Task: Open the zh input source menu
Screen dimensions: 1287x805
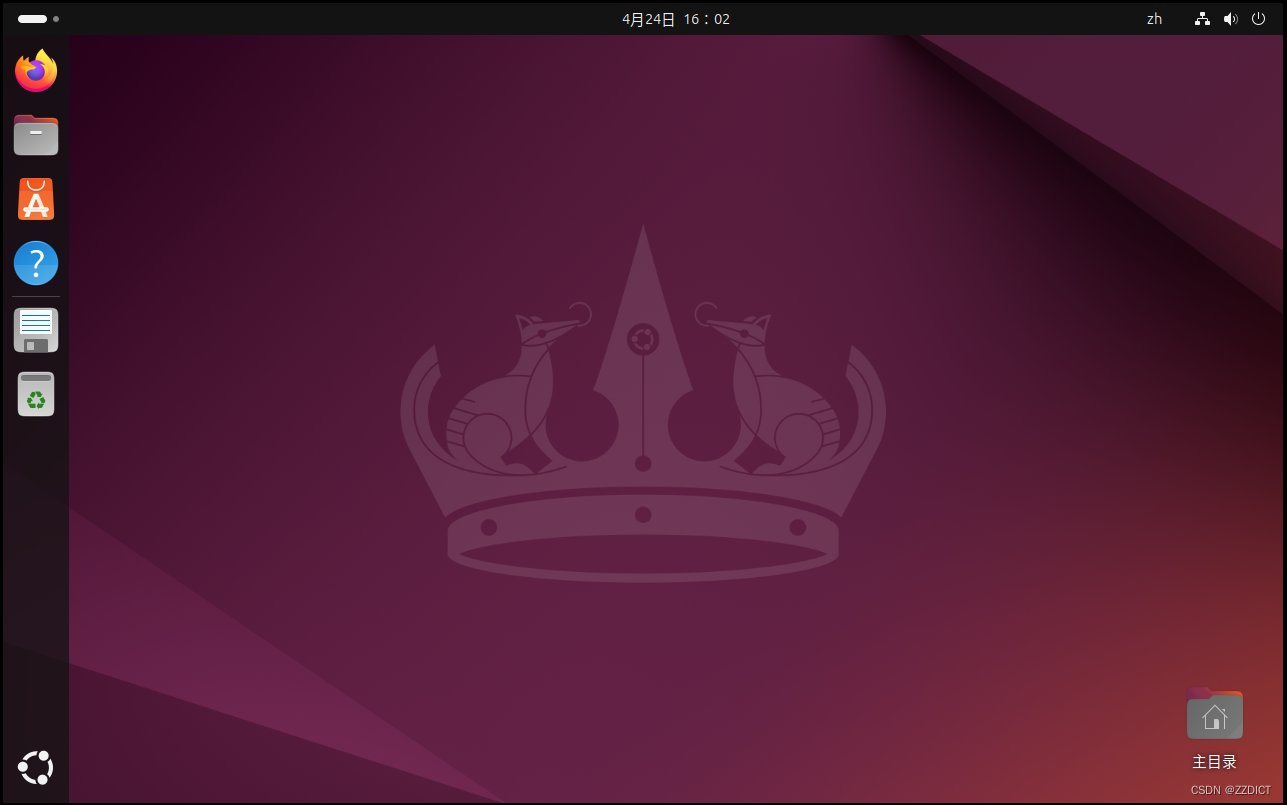Action: click(x=1154, y=19)
